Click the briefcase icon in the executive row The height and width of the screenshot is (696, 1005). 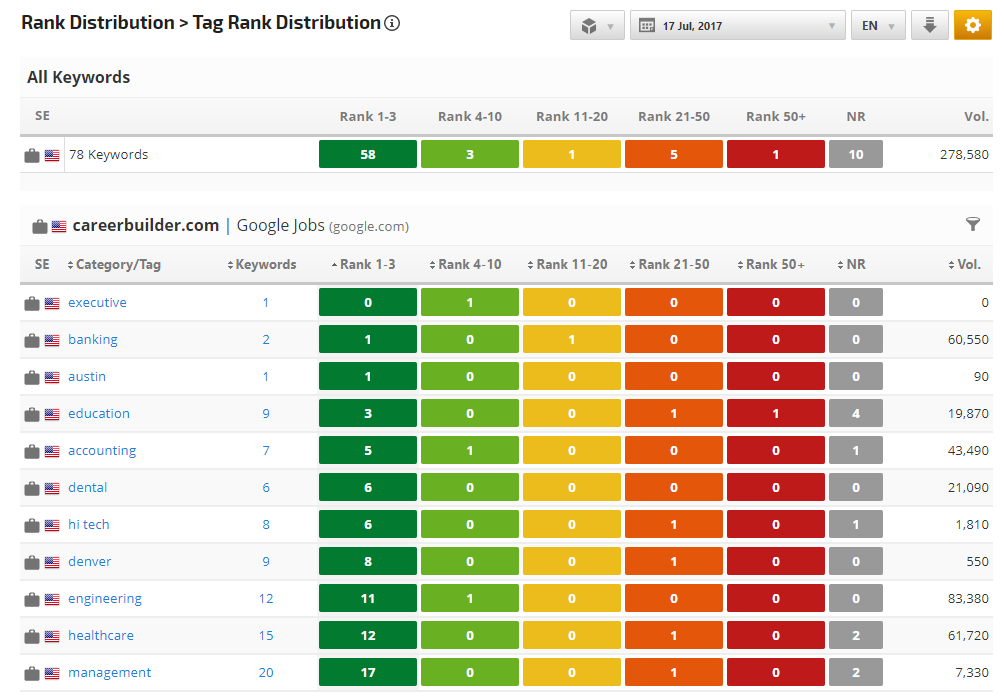tap(32, 303)
